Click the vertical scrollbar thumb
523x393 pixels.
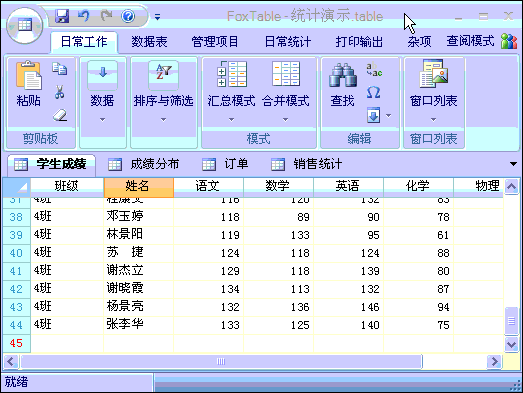(511, 321)
